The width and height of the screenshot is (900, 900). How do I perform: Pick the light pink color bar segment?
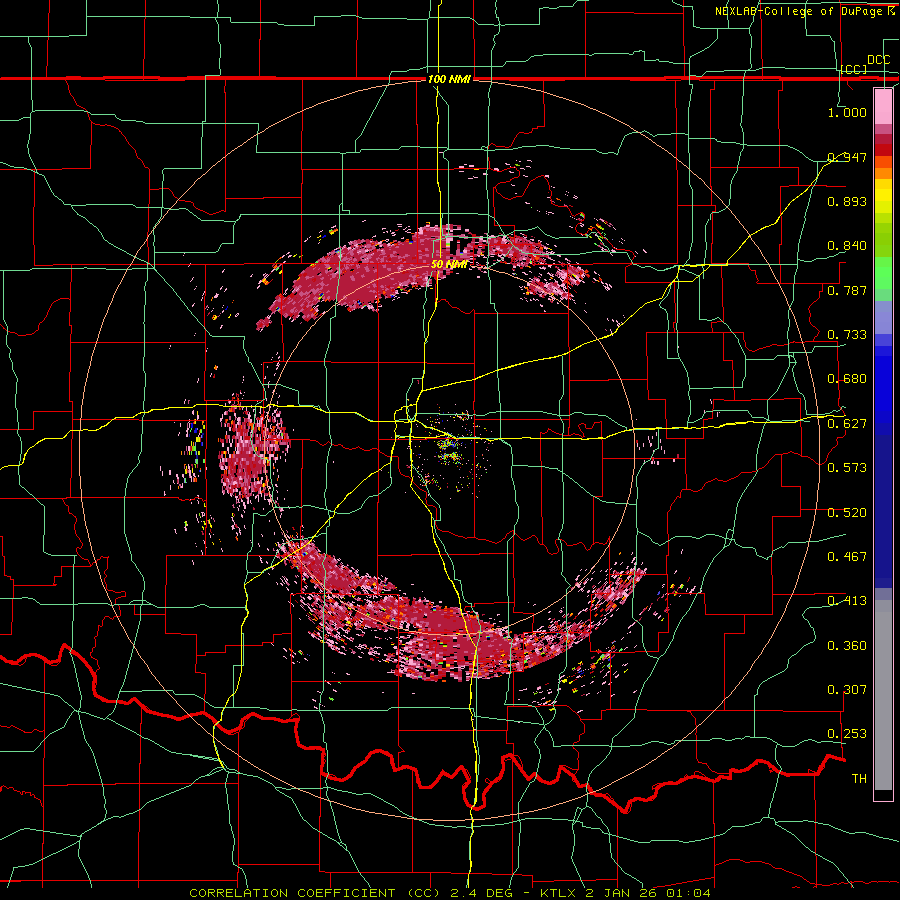(x=883, y=106)
